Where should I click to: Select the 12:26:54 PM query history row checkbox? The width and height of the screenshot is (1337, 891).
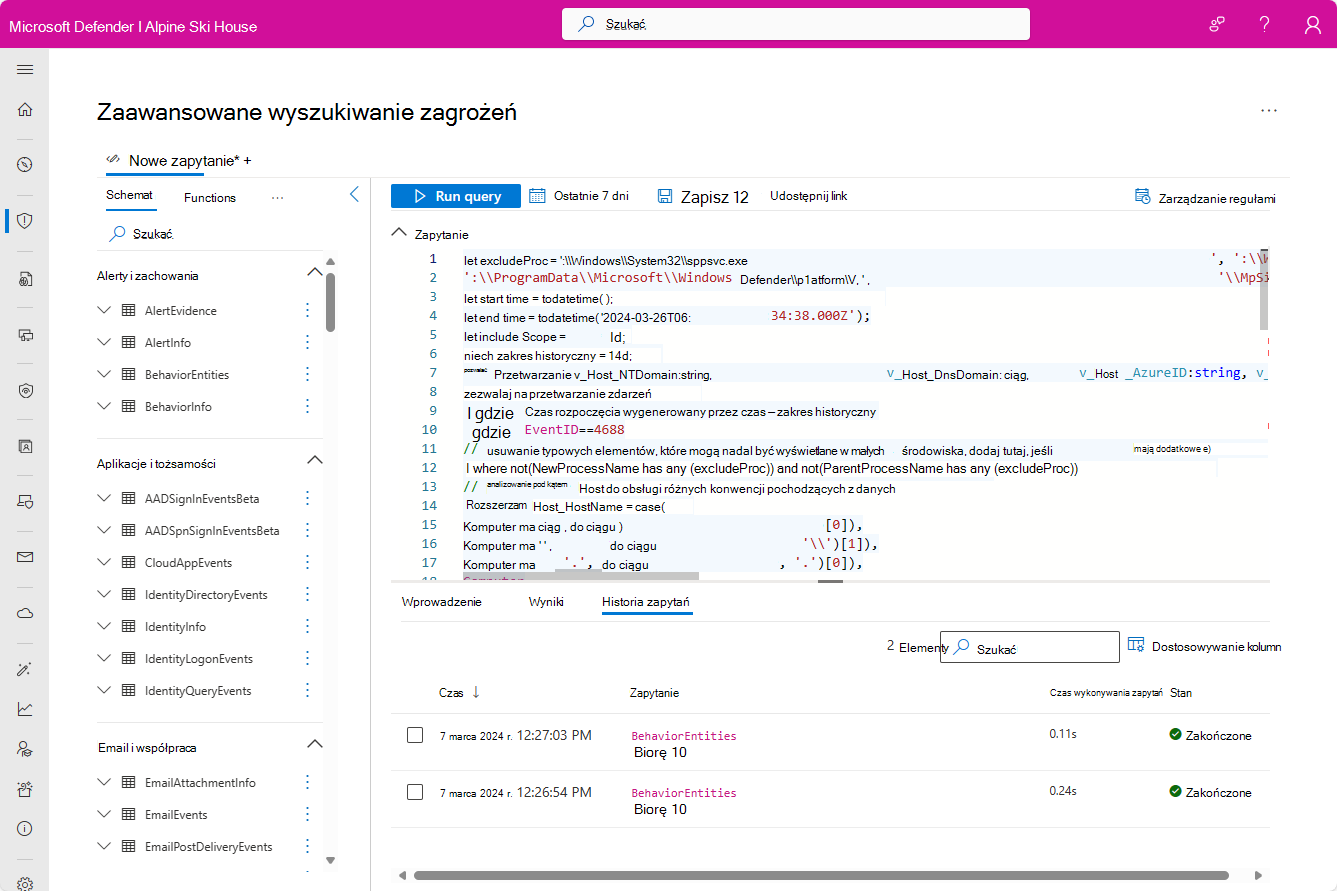coord(415,792)
